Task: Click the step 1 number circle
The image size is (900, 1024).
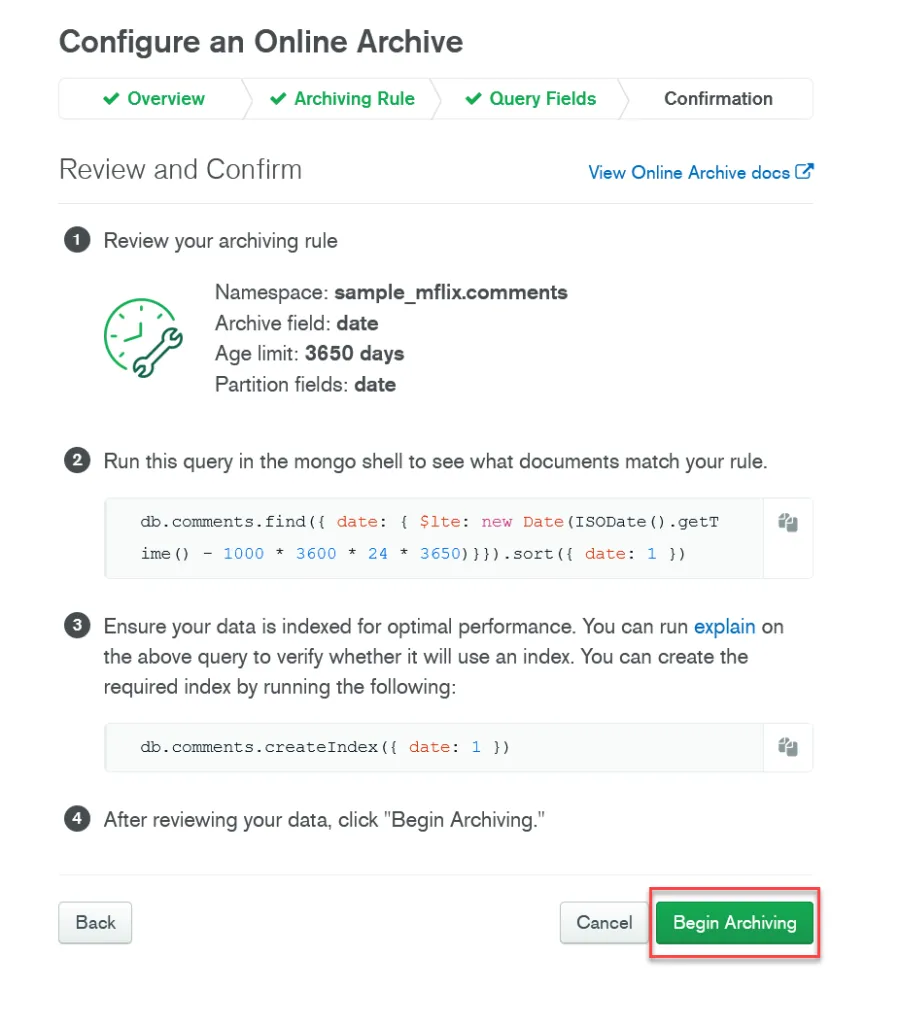Action: point(77,241)
